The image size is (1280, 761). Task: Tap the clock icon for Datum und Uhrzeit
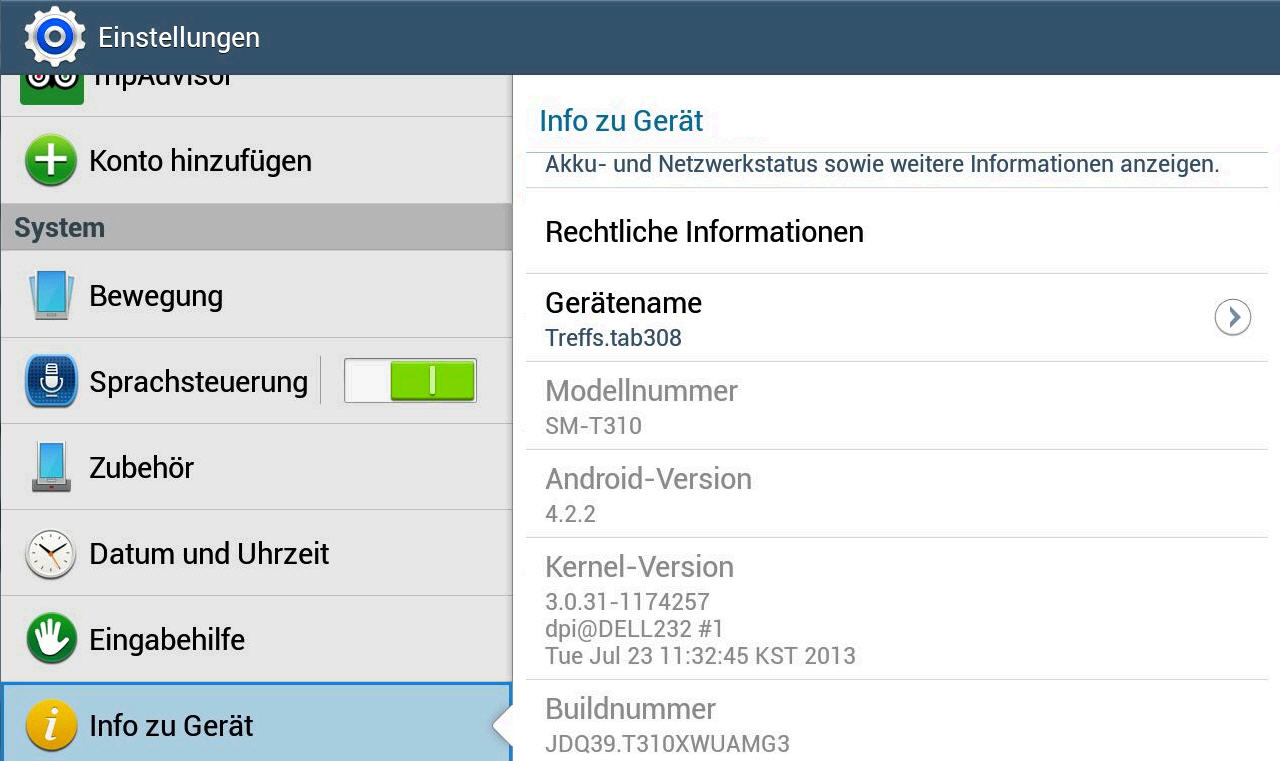(x=51, y=553)
